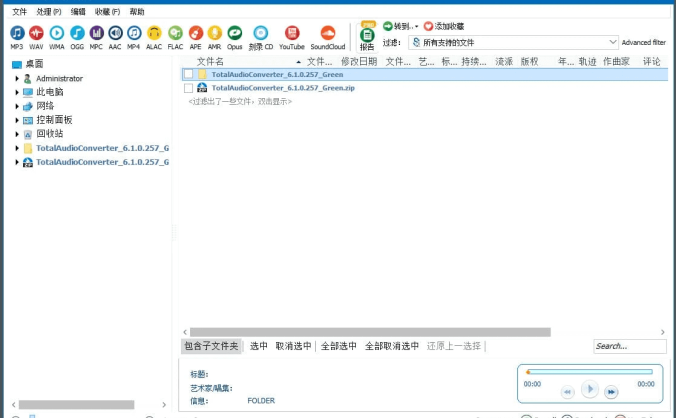Click the 网络 network icon
The image size is (676, 418).
28,106
